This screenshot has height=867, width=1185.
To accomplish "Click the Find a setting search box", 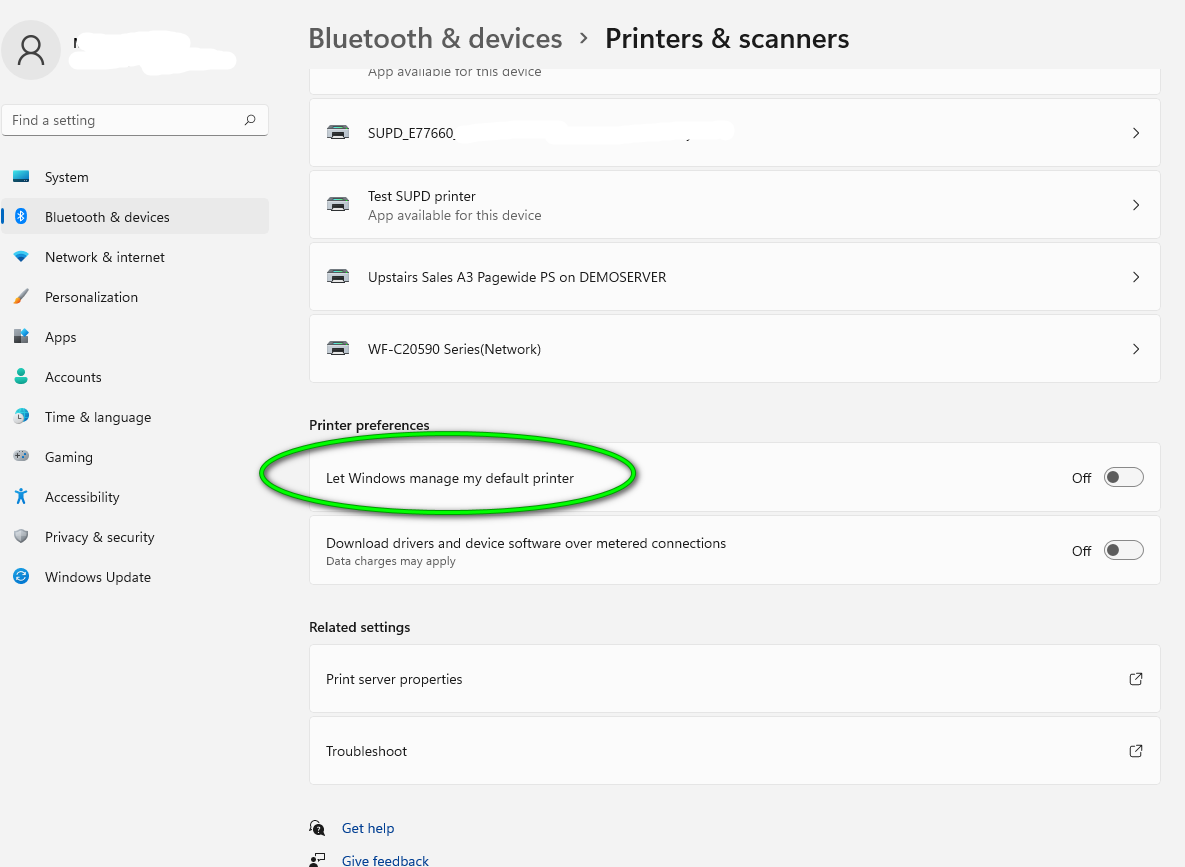I will [135, 119].
